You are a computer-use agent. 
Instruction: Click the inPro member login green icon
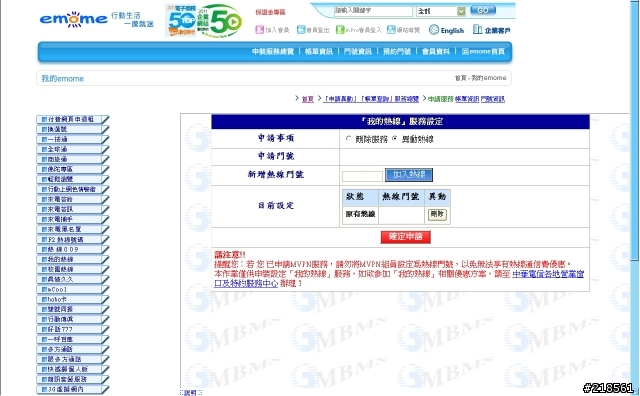point(340,29)
